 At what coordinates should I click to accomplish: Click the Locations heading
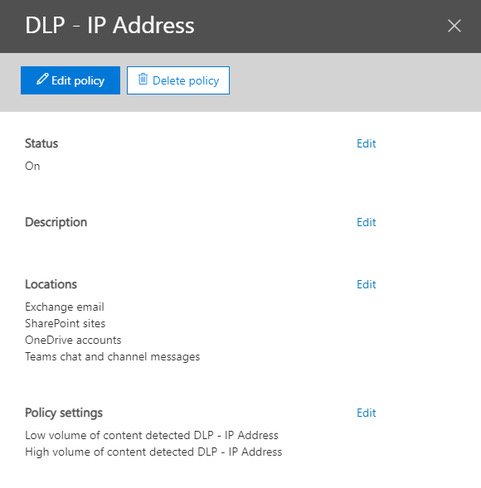click(51, 284)
